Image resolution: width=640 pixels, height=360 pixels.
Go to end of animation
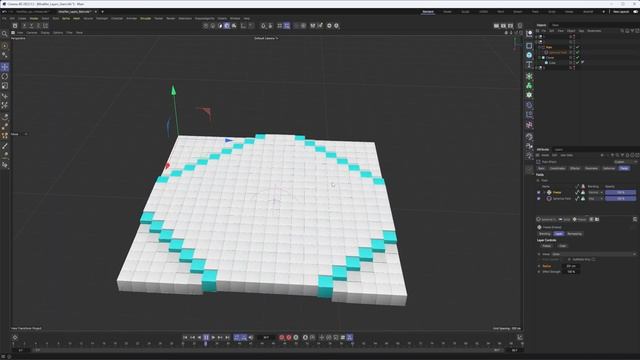point(227,338)
